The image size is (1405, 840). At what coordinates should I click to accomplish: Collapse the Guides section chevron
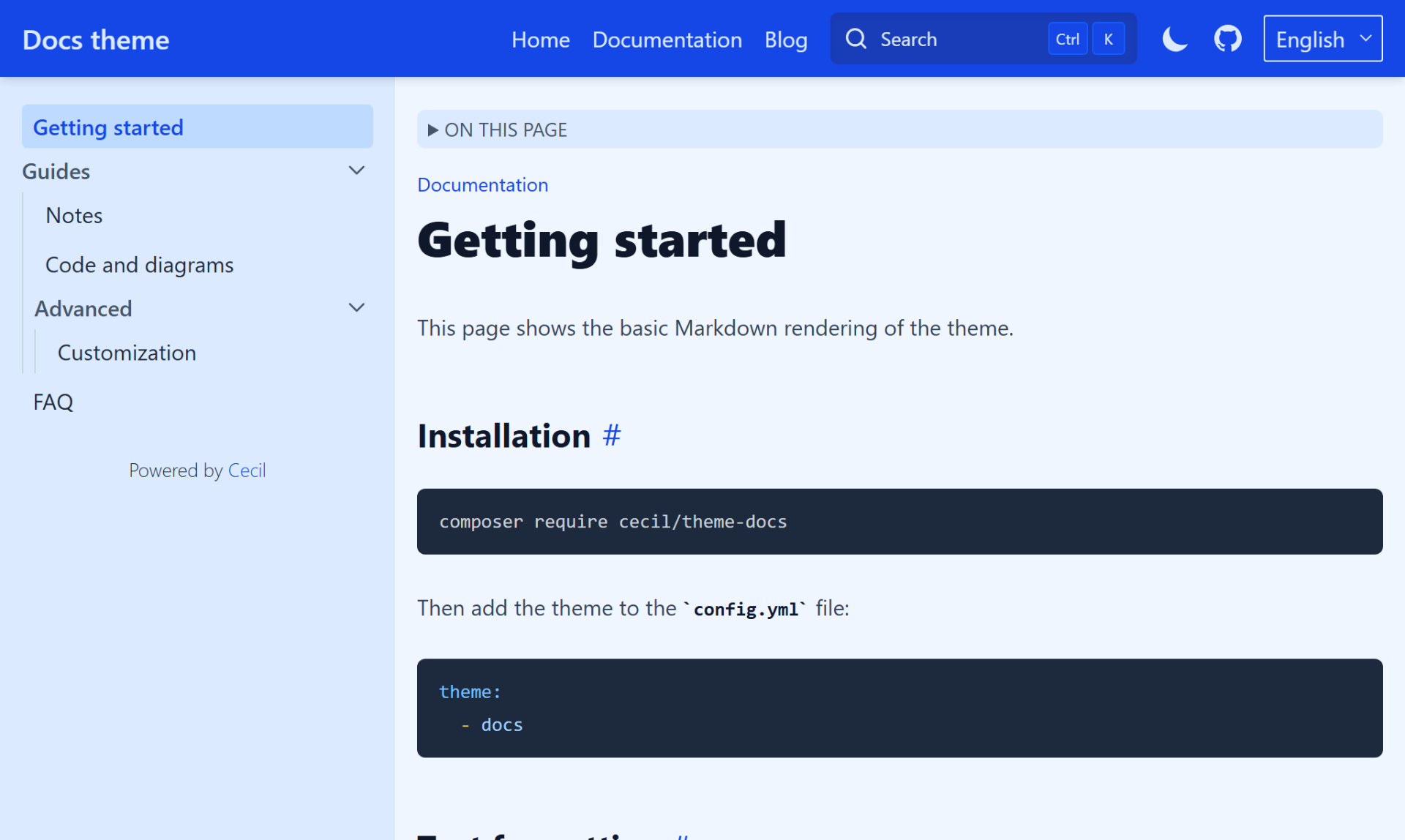(x=356, y=170)
